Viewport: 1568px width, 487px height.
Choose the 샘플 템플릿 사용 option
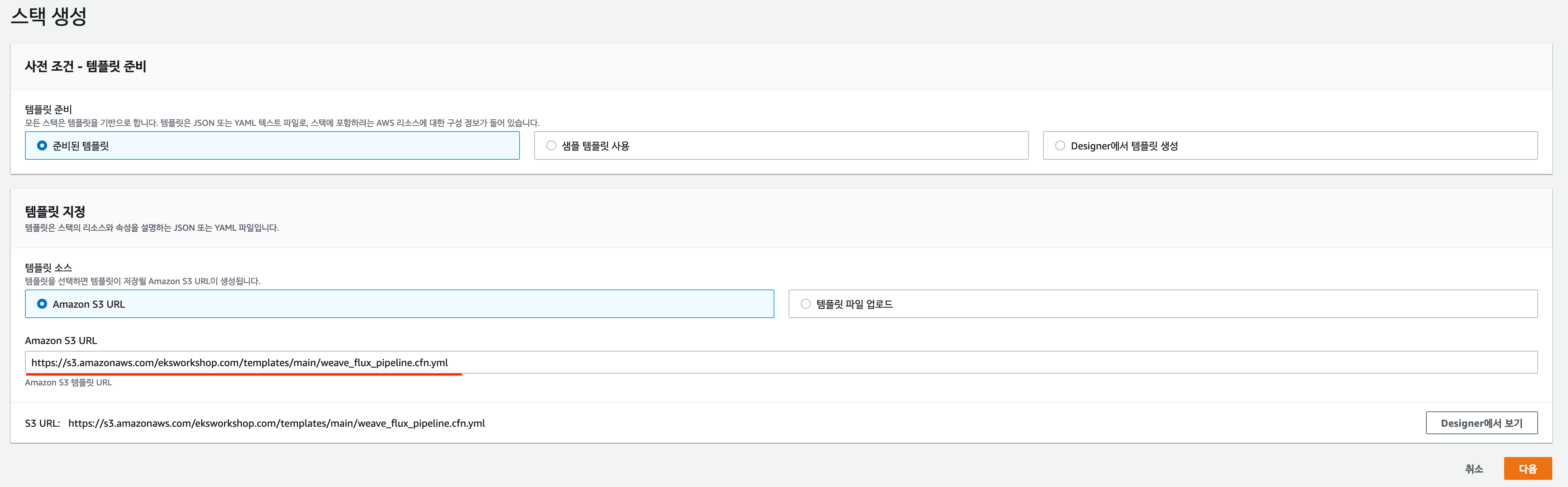point(781,146)
